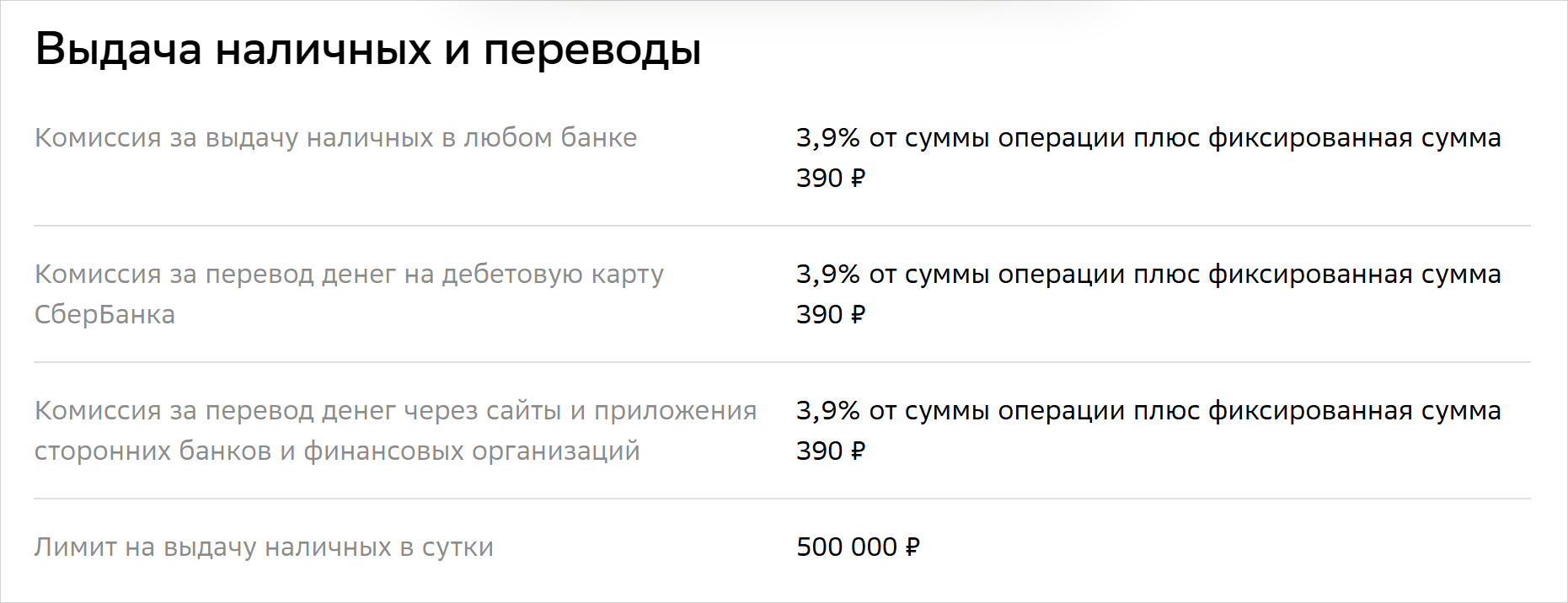Click "390 ₽" in the cash withdrawal commission row

click(831, 178)
